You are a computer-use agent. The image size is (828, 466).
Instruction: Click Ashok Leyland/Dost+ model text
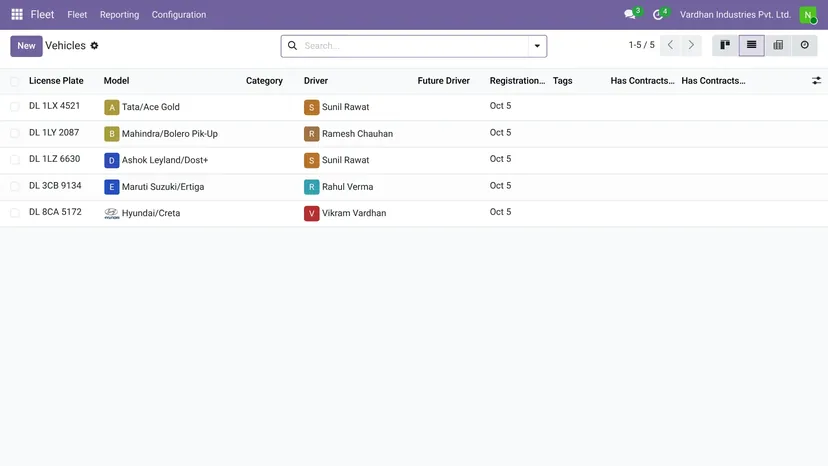tap(165, 160)
